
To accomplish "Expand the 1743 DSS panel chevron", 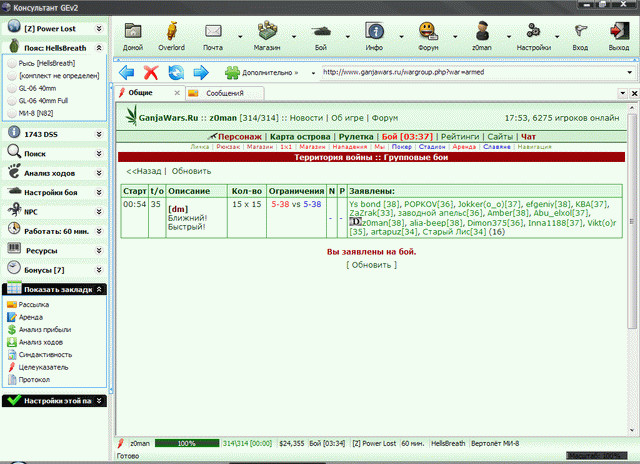I will point(99,134).
